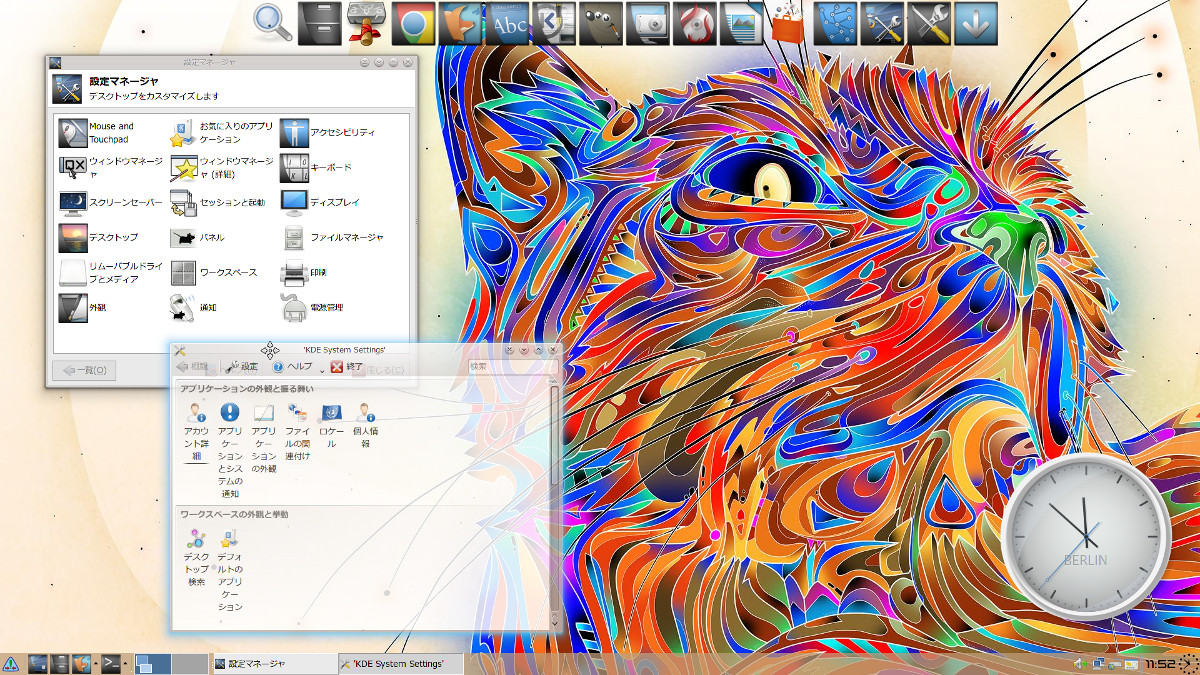
Task: Click the Berlin analog clock widget
Action: pos(1085,537)
